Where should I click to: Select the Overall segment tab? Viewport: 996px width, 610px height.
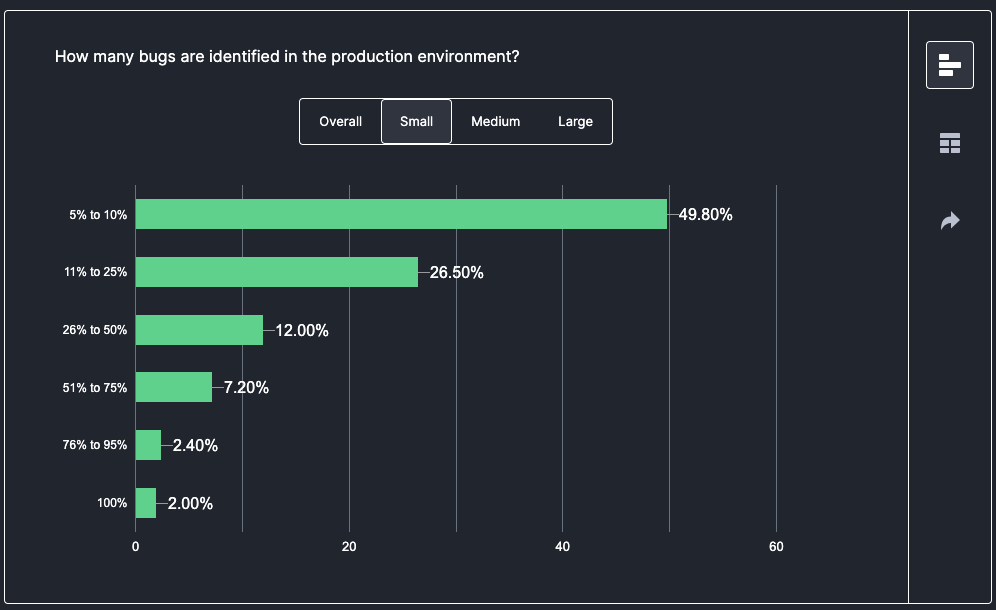click(340, 122)
